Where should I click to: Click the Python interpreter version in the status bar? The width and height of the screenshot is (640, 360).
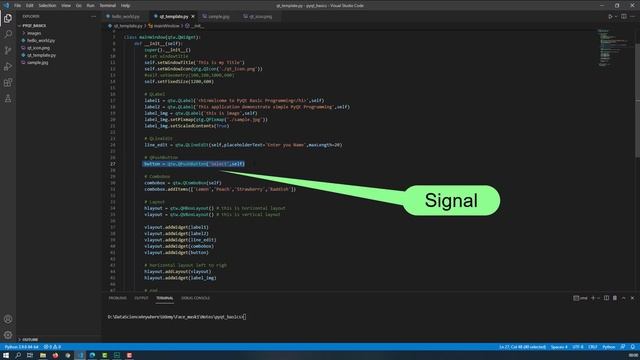click(21, 347)
